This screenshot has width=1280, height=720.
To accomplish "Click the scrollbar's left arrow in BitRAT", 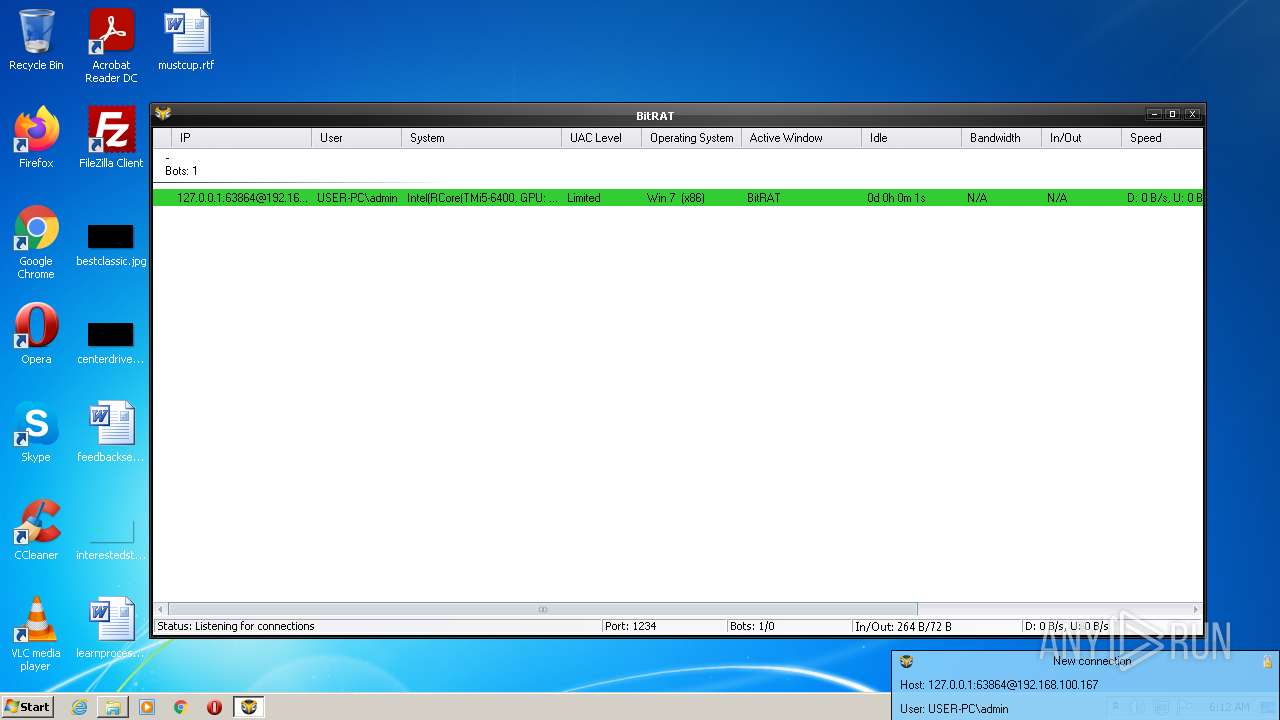I will tap(161, 609).
